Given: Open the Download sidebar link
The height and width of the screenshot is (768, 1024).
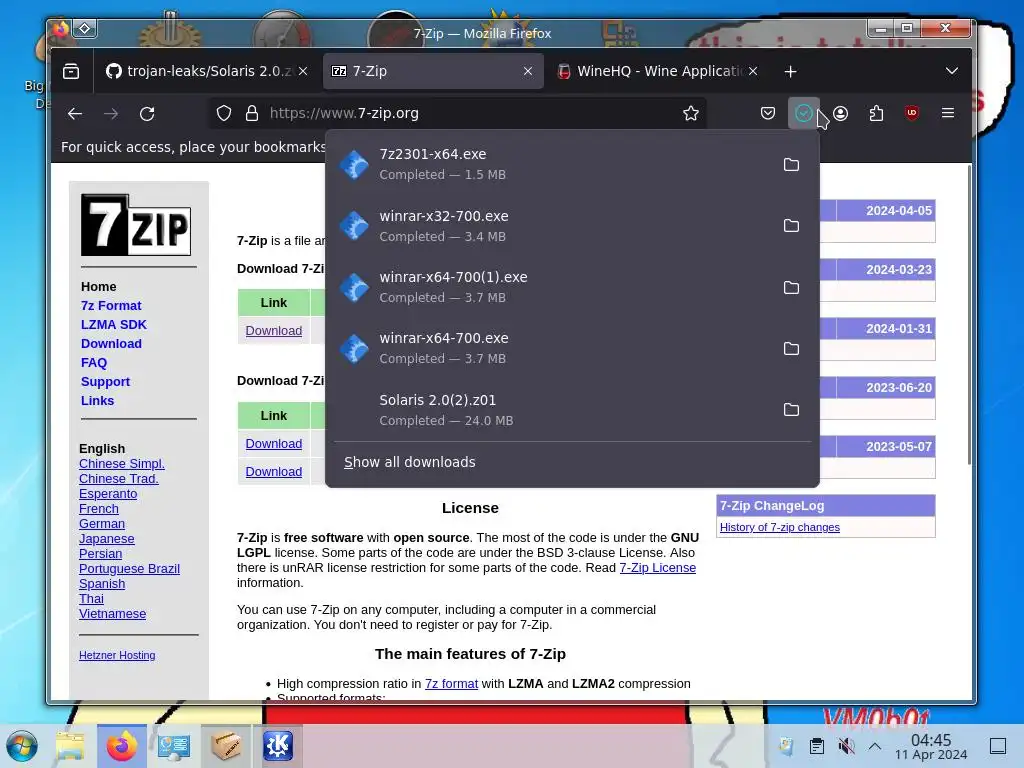Looking at the screenshot, I should pyautogui.click(x=111, y=344).
